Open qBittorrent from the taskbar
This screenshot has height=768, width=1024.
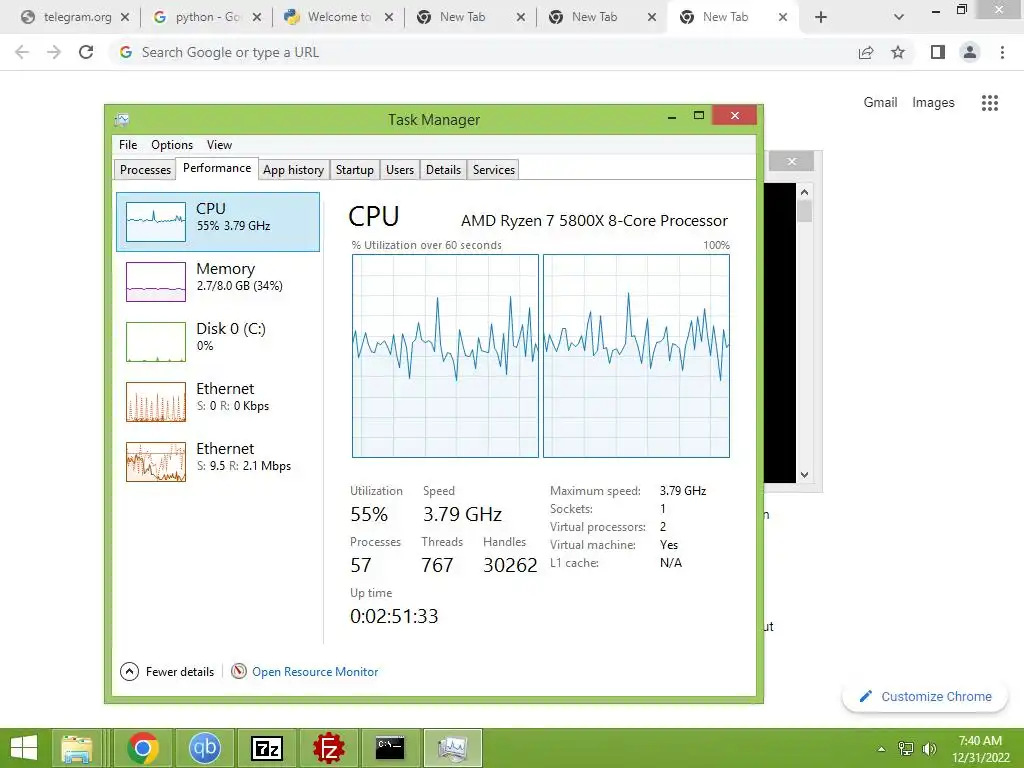click(x=204, y=748)
